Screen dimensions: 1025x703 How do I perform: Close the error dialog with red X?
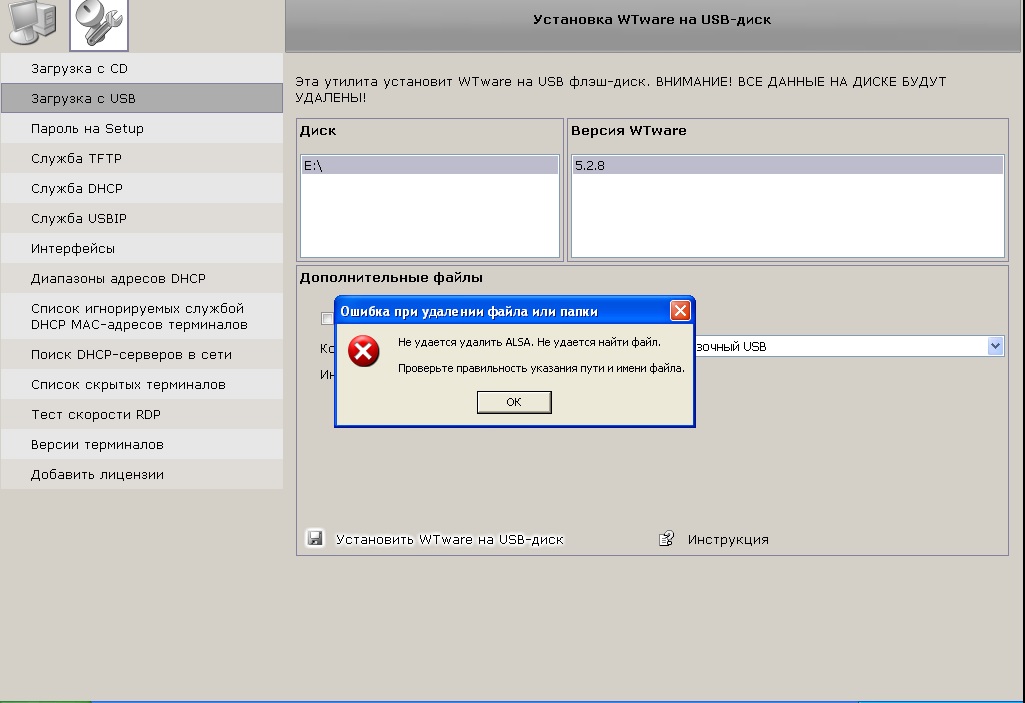point(680,311)
